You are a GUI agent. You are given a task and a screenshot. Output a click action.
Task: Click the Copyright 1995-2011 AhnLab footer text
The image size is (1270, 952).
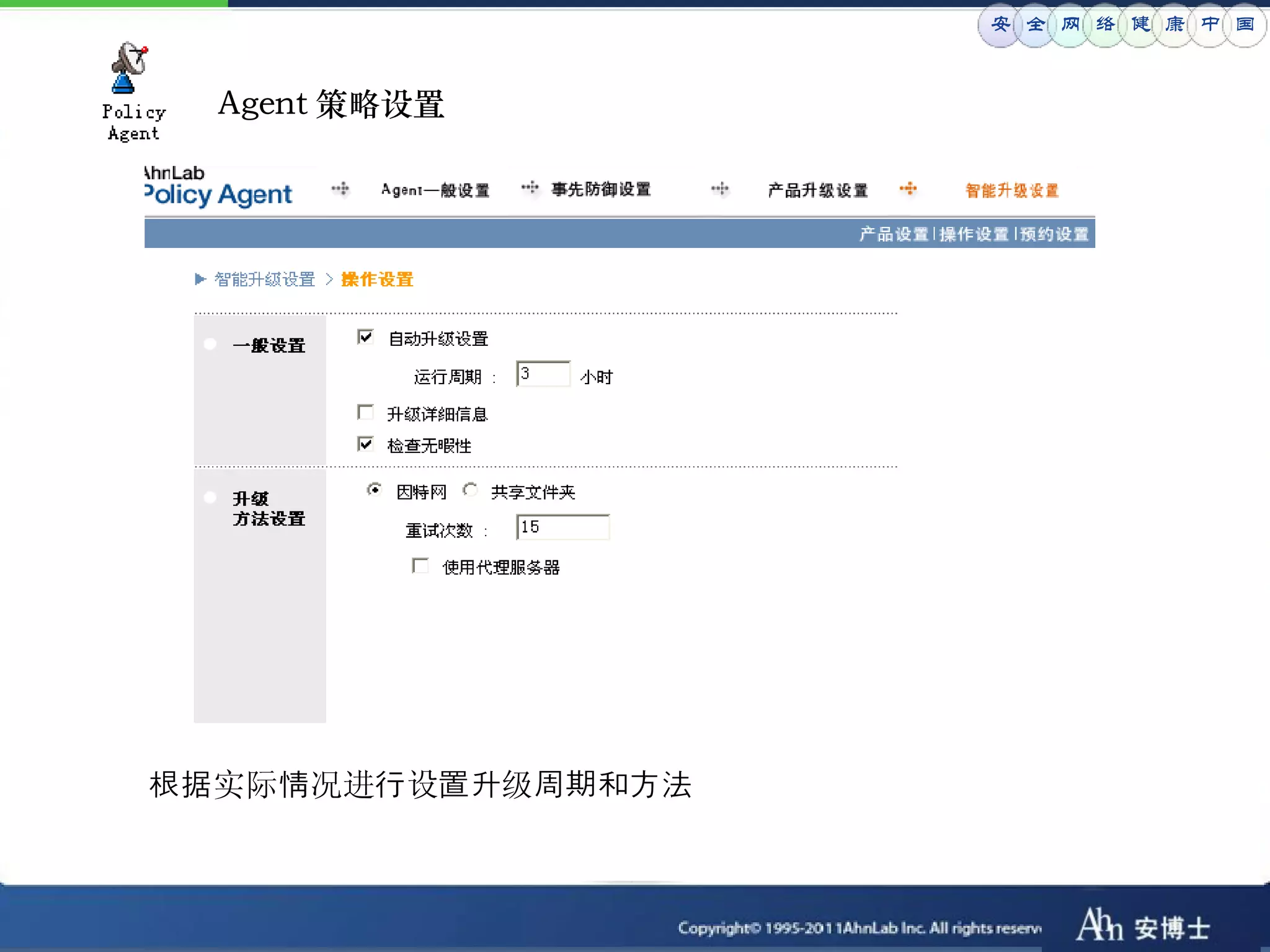(x=859, y=928)
